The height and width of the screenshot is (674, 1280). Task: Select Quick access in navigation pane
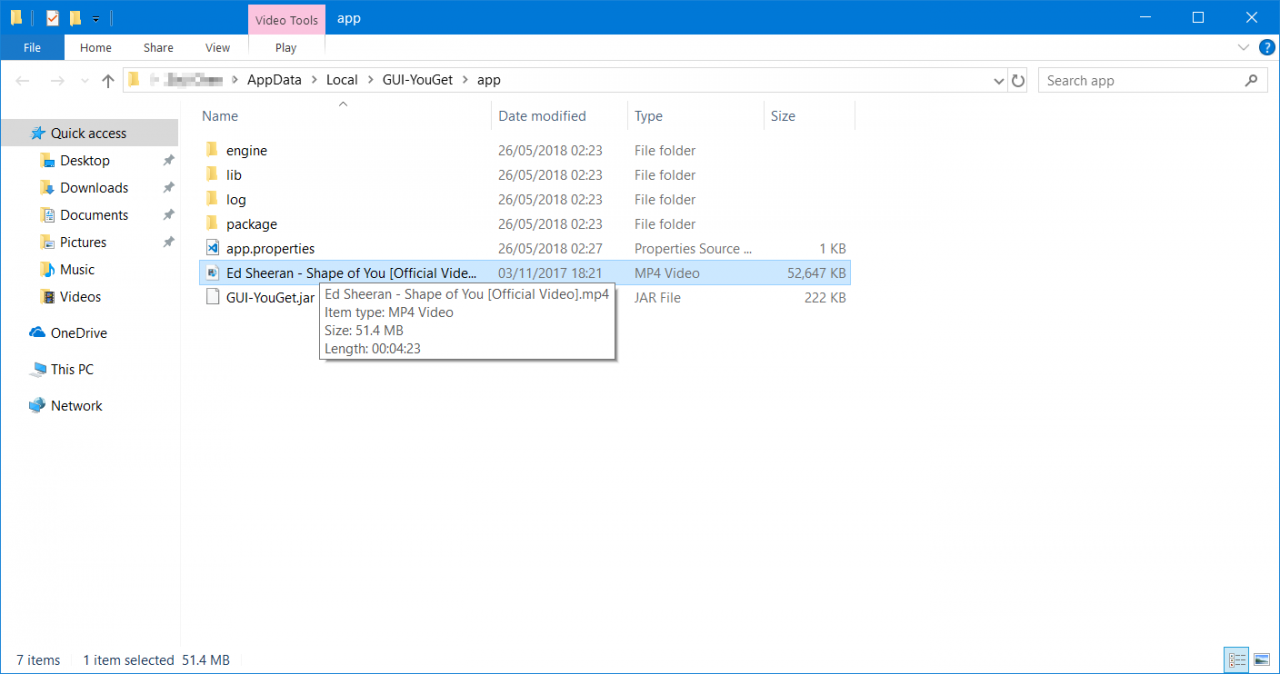(88, 133)
